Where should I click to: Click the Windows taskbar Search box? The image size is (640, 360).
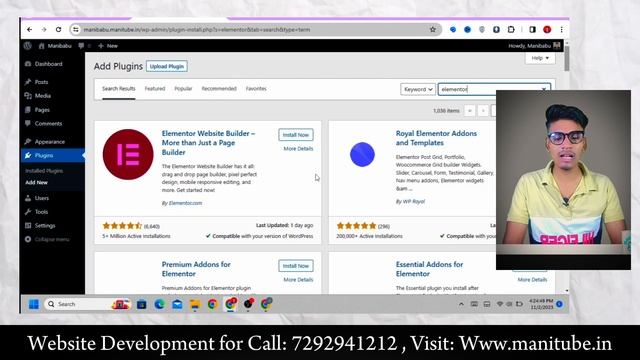pyautogui.click(x=86, y=304)
